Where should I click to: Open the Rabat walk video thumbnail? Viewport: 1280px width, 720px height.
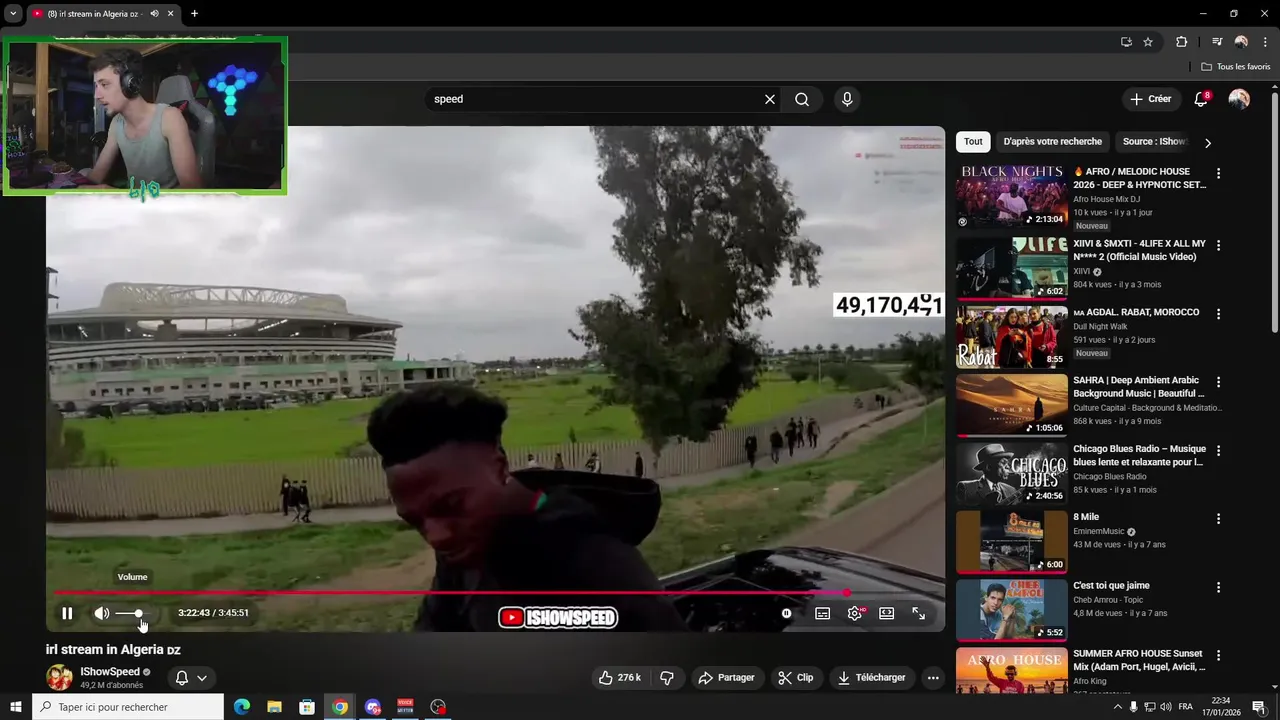pos(1011,337)
